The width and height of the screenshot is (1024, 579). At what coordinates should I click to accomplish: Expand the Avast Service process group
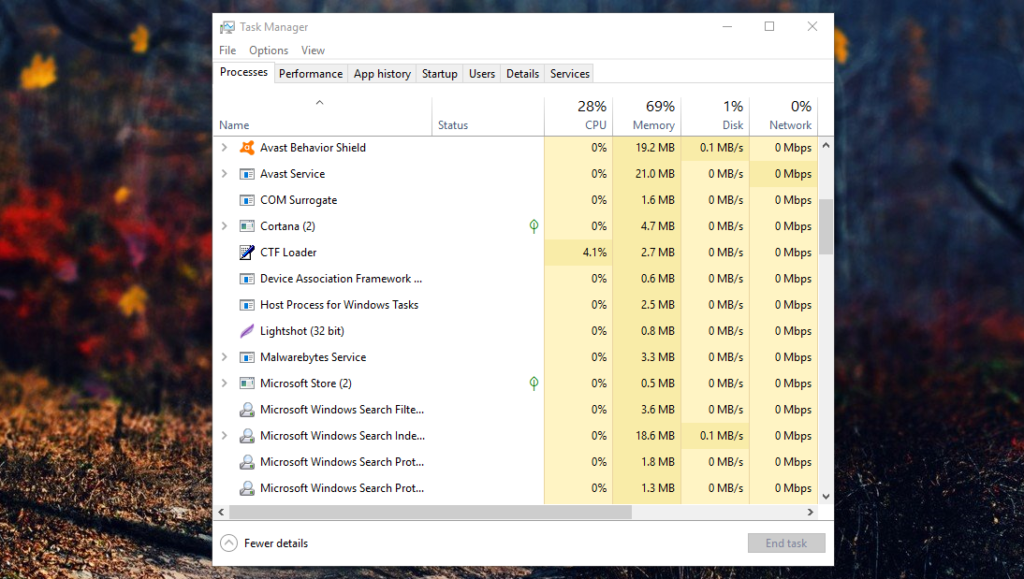[x=224, y=174]
